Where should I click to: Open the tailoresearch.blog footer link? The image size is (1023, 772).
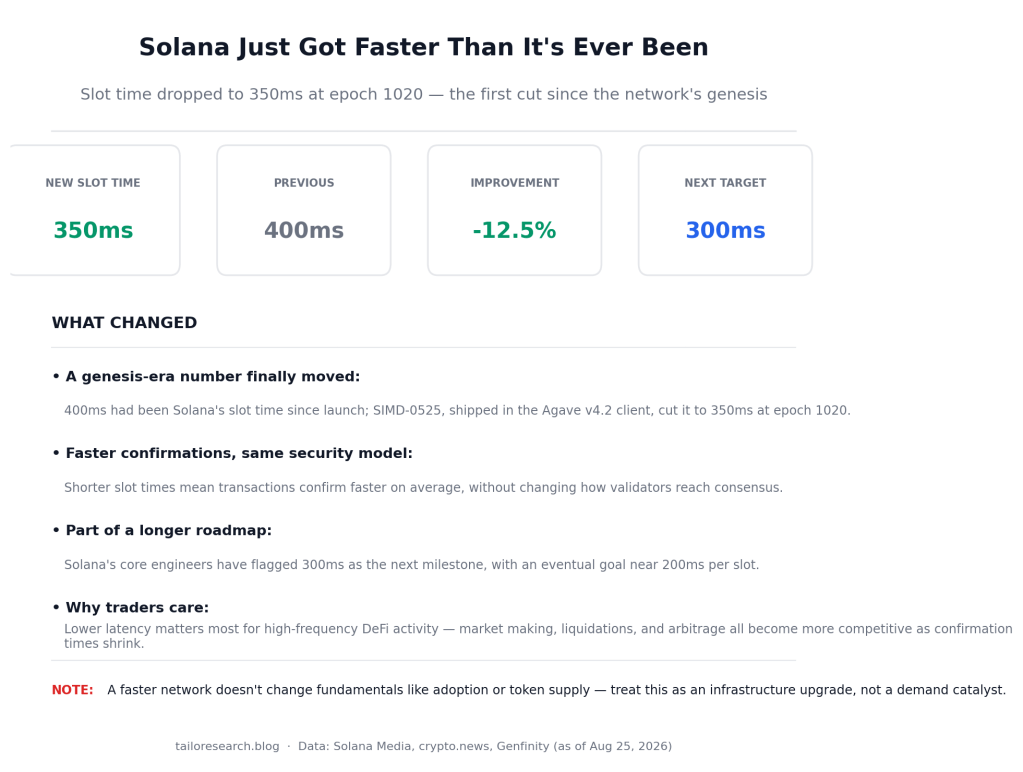point(227,746)
